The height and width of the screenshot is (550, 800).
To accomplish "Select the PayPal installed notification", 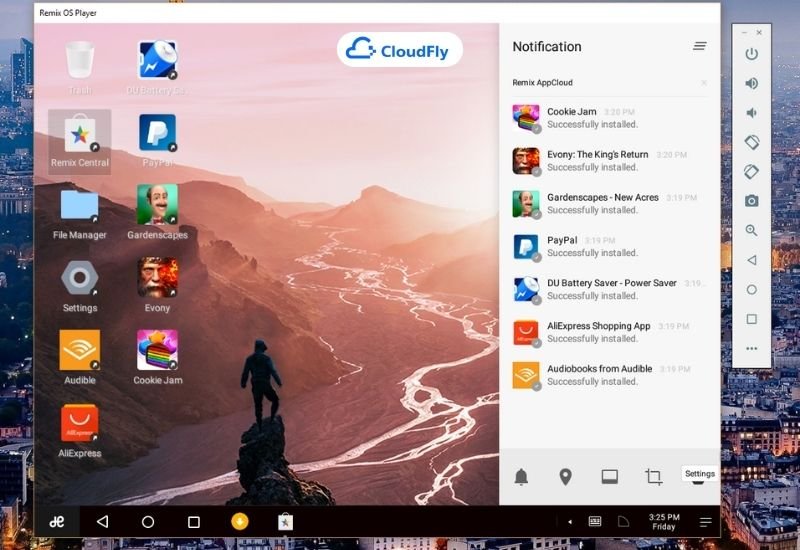I will pos(610,246).
